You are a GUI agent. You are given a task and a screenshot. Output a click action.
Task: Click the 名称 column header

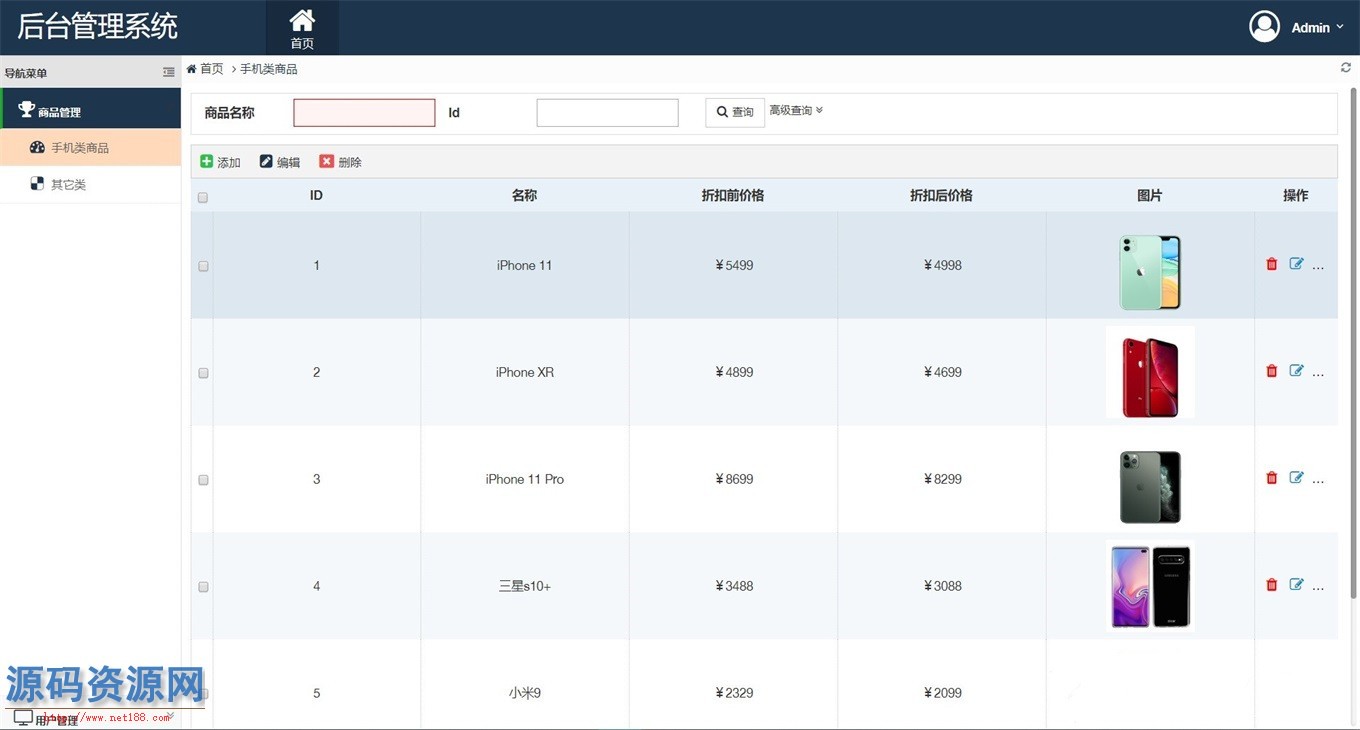(x=525, y=196)
